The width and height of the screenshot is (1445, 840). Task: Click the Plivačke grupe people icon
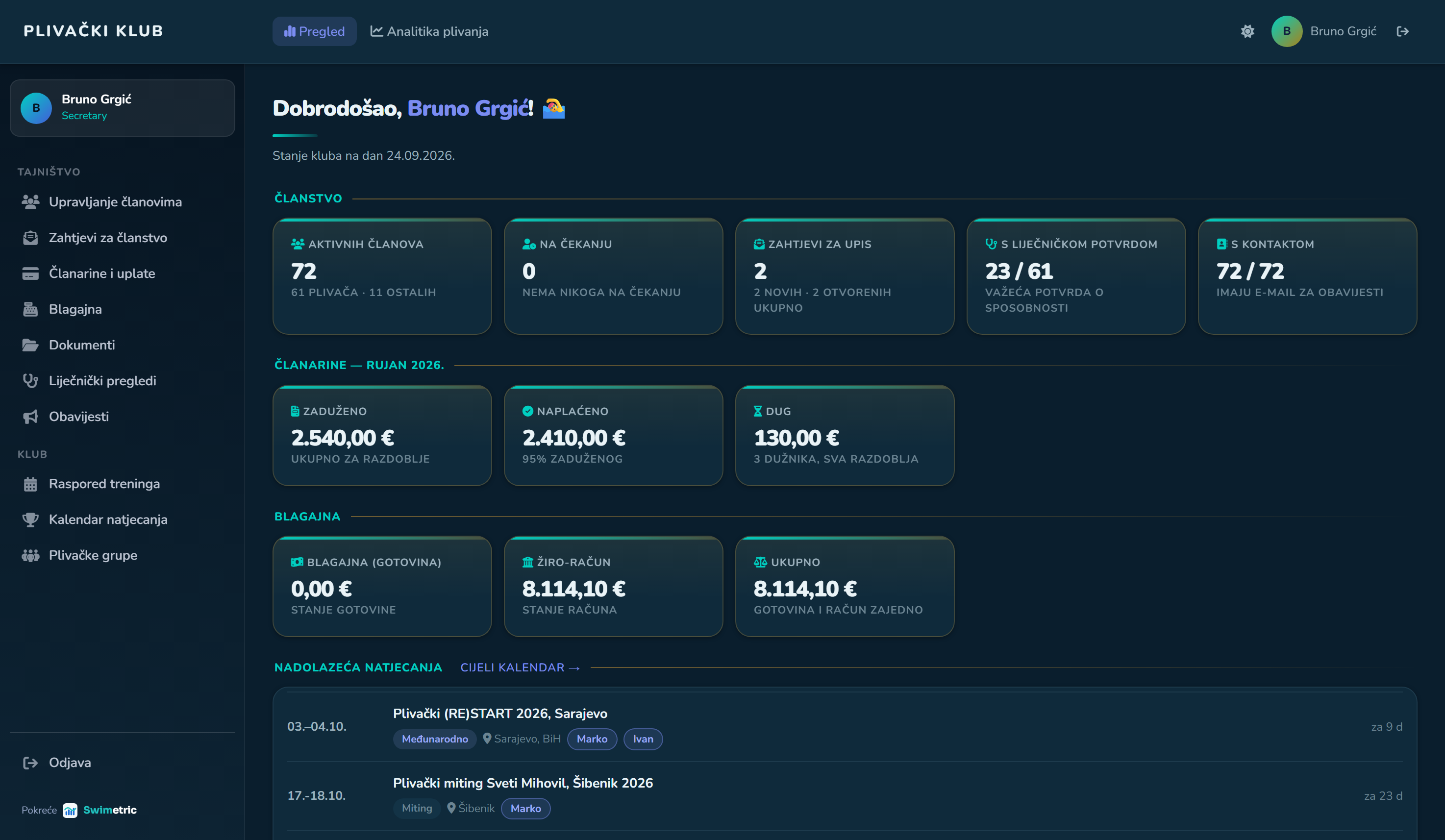[x=30, y=555]
